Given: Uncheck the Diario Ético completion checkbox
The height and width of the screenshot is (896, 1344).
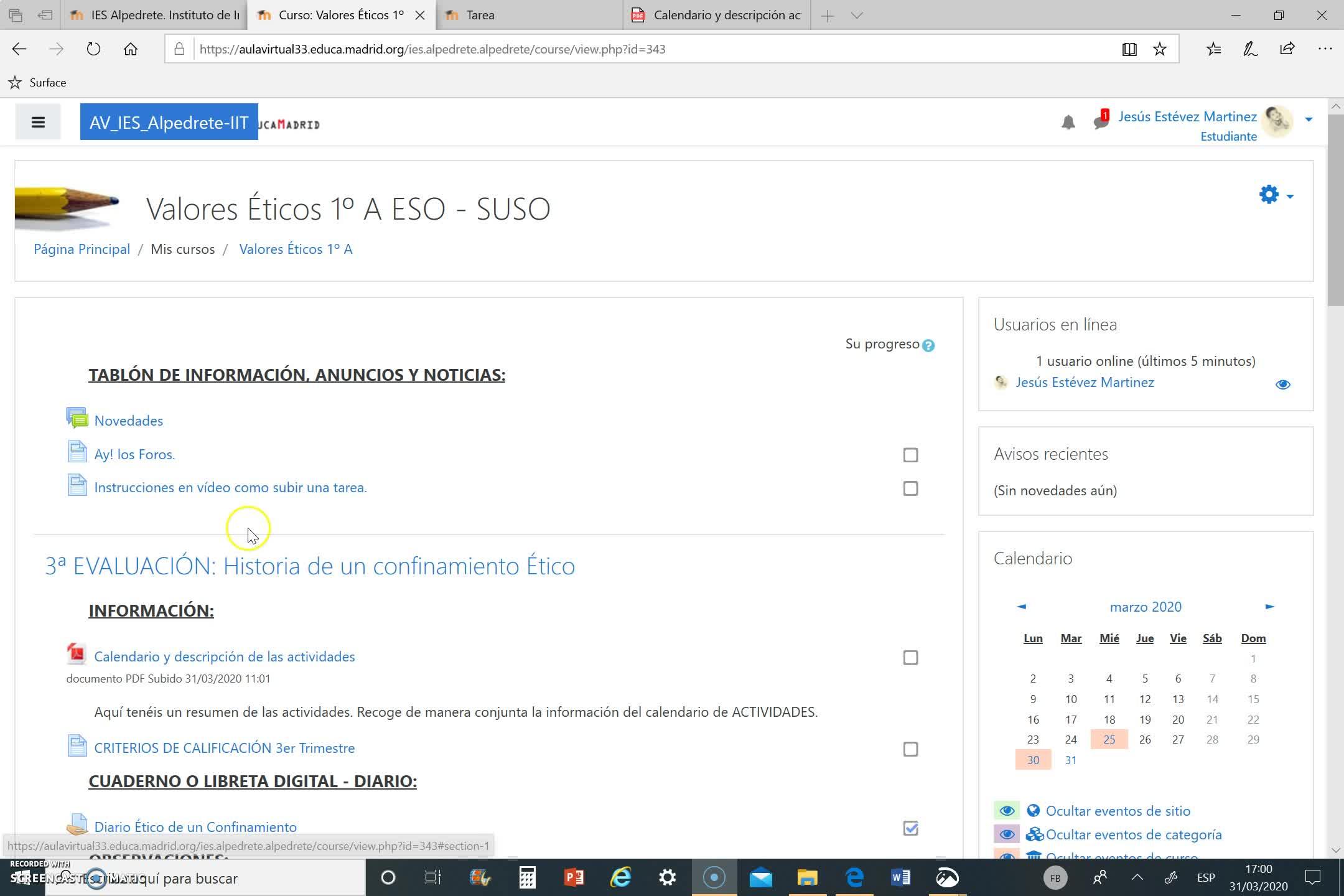Looking at the screenshot, I should (910, 828).
